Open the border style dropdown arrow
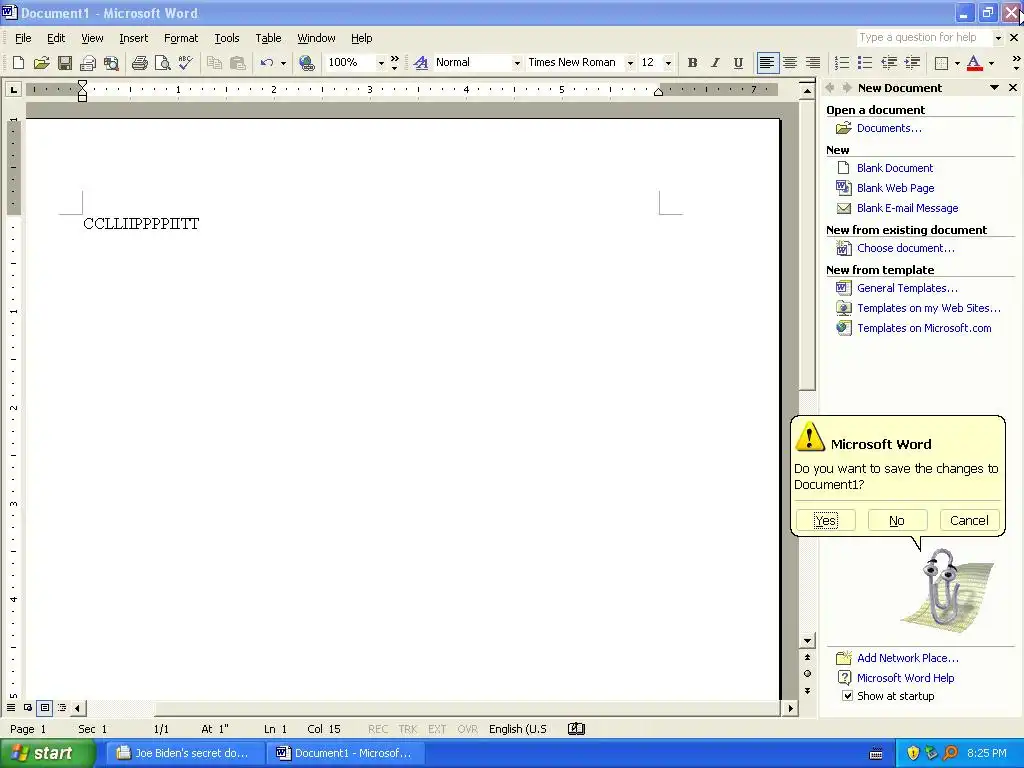 coord(957,63)
